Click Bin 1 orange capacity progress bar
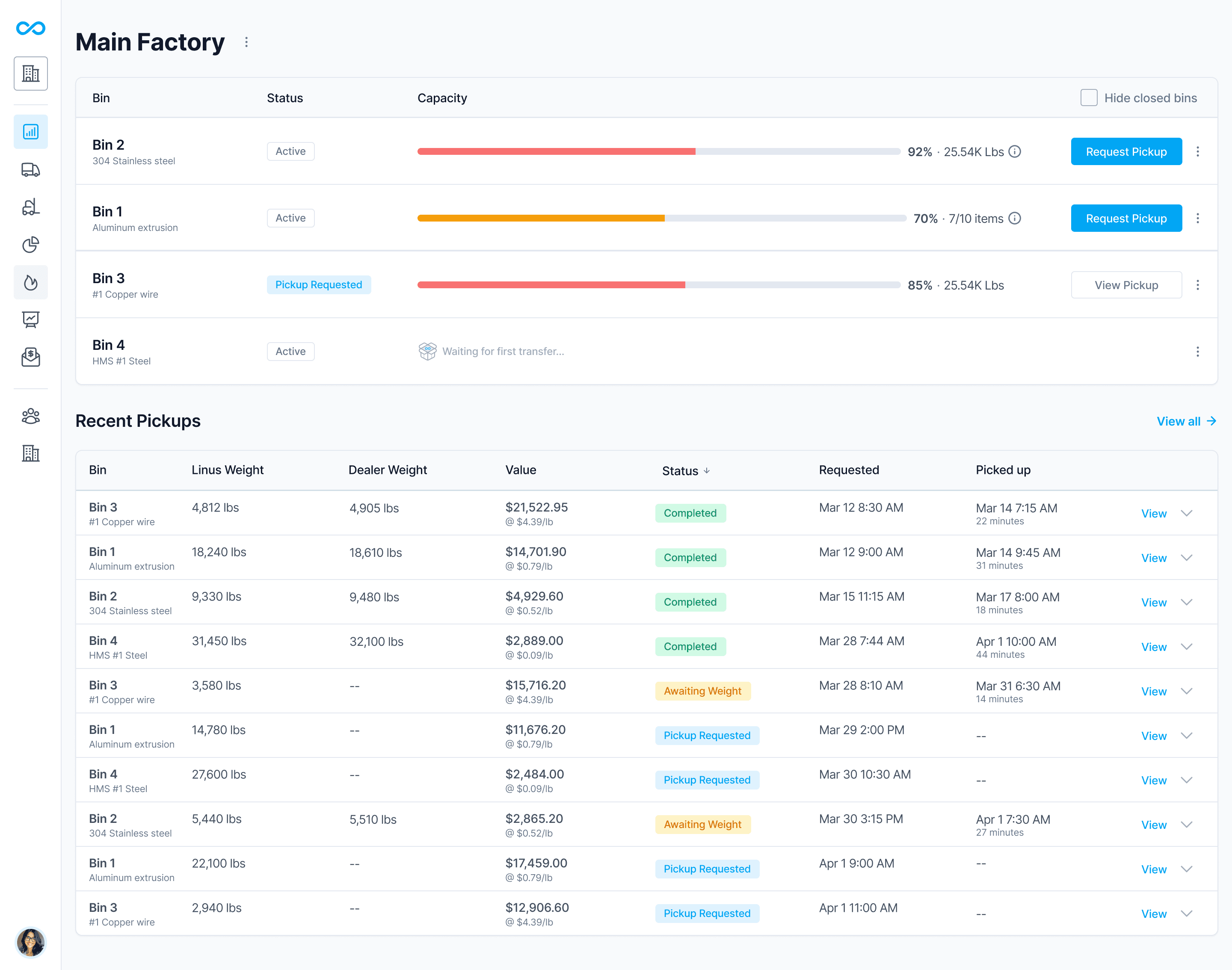 click(540, 218)
